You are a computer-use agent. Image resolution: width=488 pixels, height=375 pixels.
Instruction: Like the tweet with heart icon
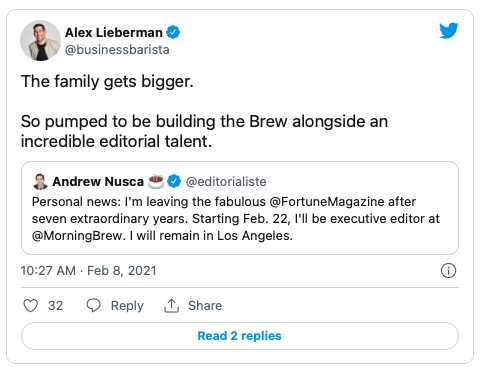click(x=30, y=305)
